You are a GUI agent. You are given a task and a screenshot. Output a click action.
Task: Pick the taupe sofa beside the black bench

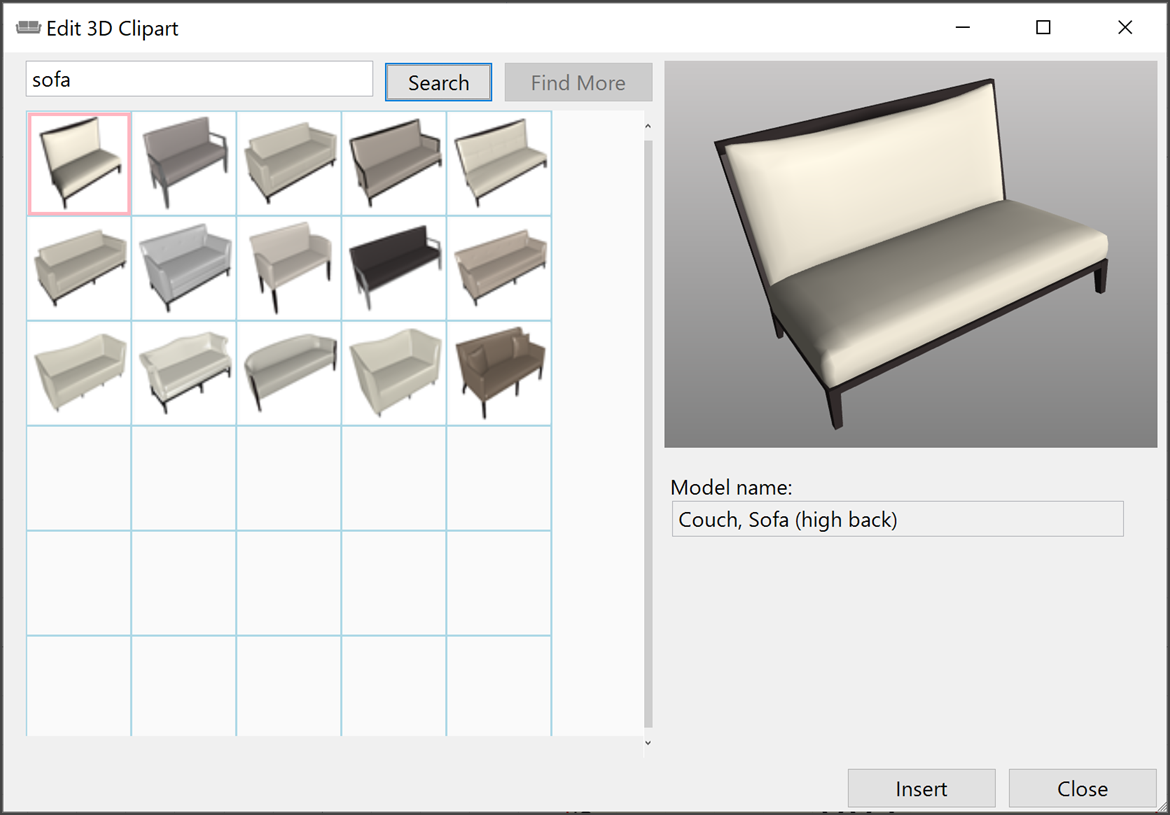pos(499,269)
